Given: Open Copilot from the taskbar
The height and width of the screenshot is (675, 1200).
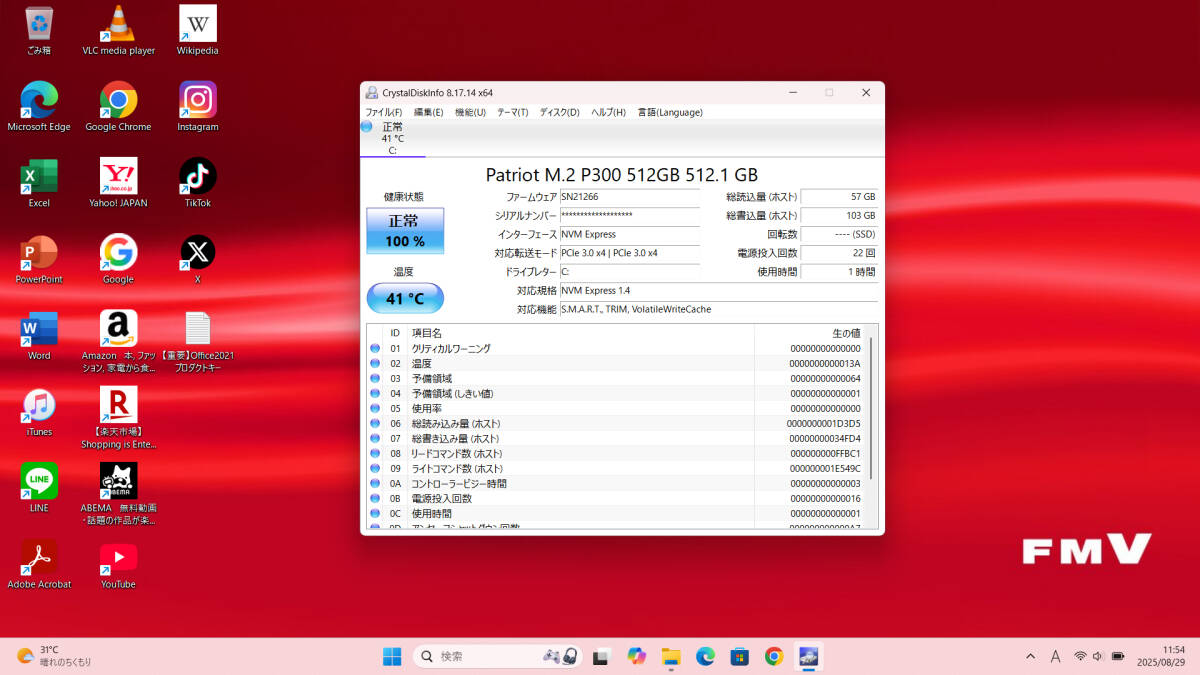Looking at the screenshot, I should click(637, 656).
